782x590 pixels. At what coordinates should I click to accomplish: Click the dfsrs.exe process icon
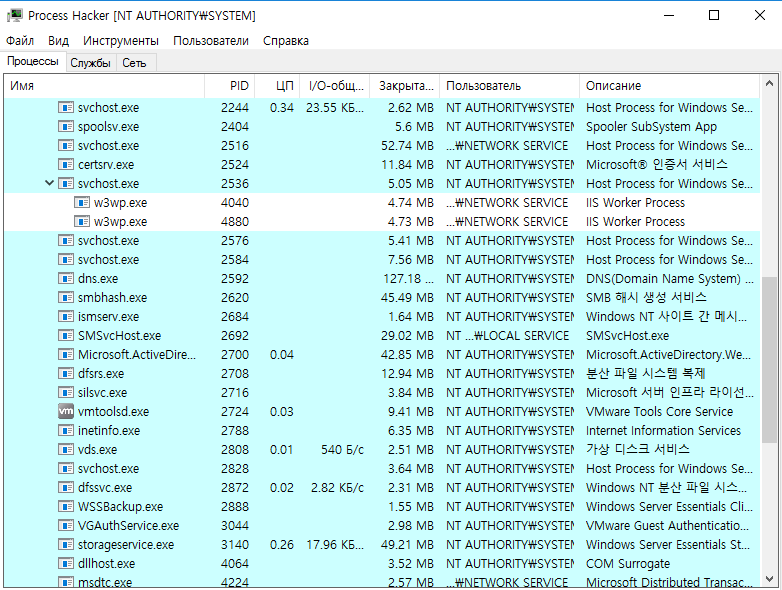(66, 374)
